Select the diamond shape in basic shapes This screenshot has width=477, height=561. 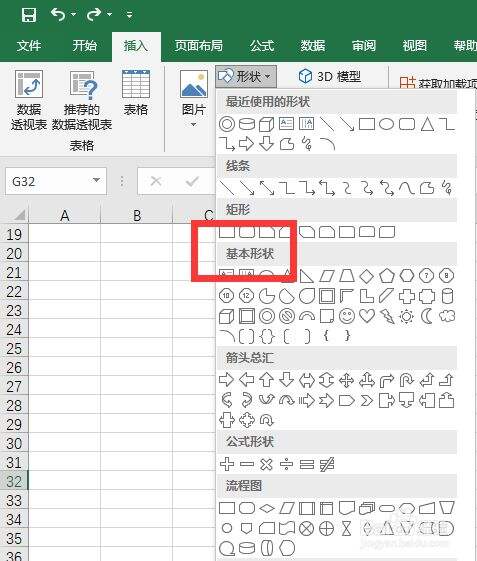pyautogui.click(x=366, y=276)
